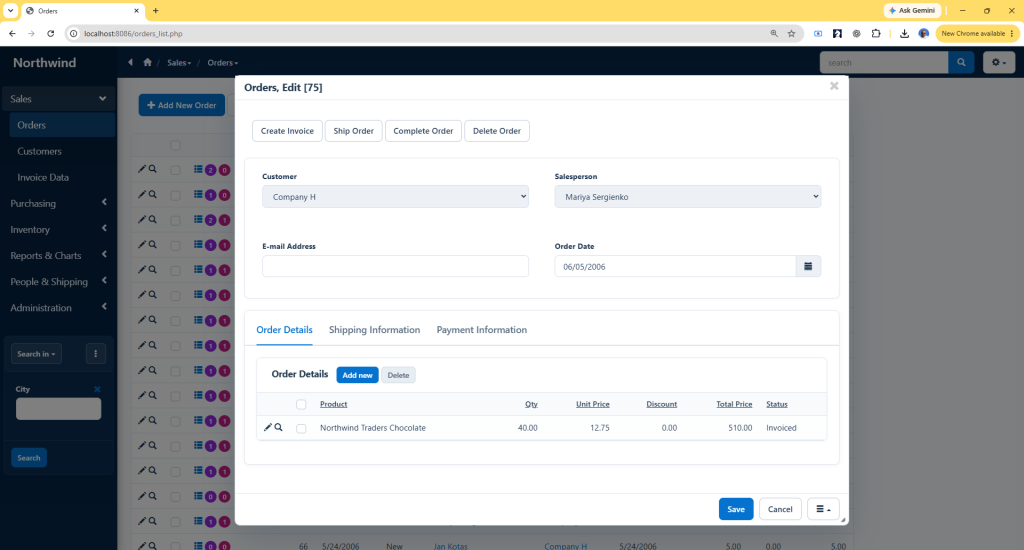The image size is (1024, 550).
Task: Cancel the order edit
Action: point(780,509)
